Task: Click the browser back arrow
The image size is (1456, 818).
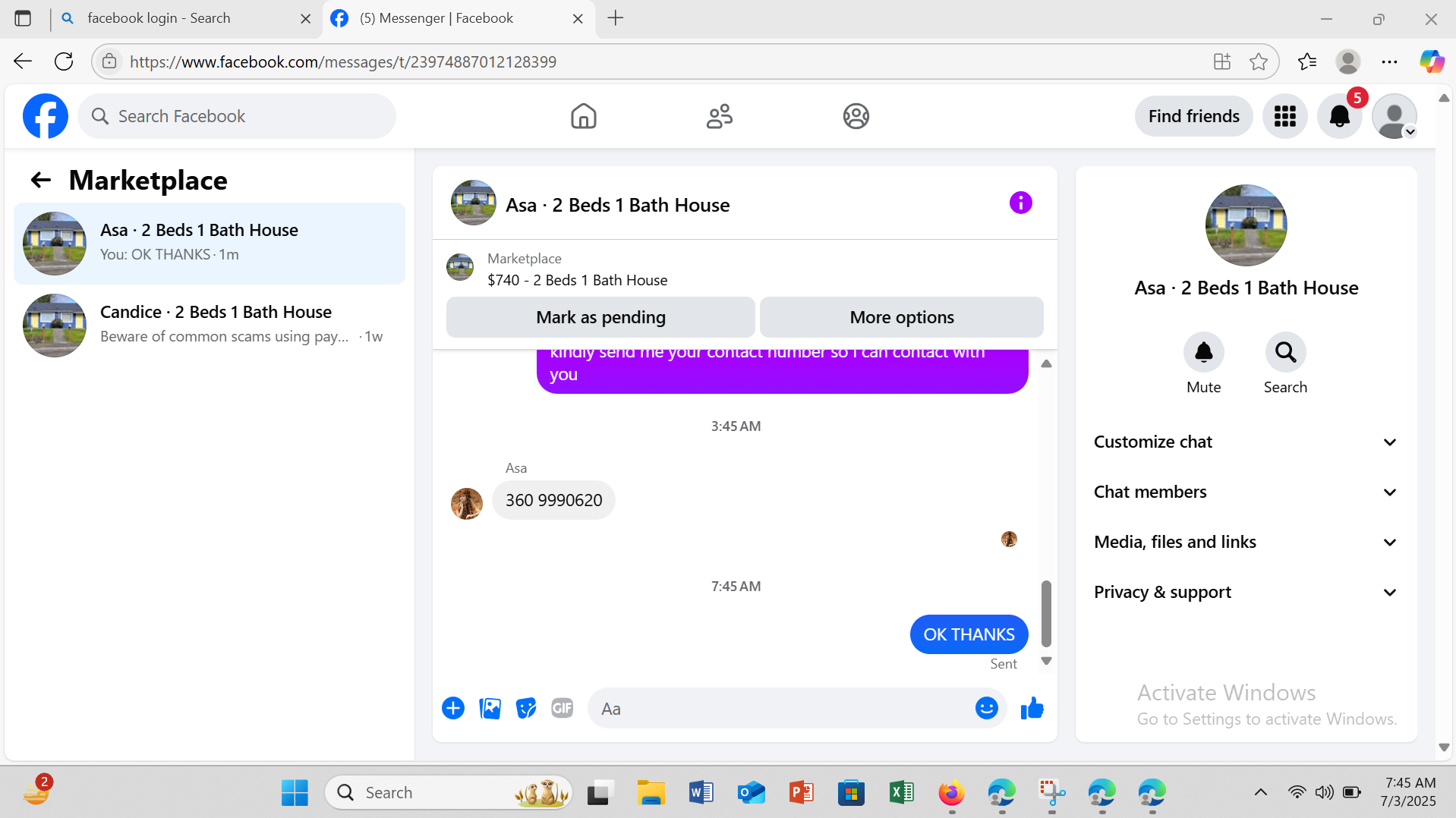Action: point(23,61)
